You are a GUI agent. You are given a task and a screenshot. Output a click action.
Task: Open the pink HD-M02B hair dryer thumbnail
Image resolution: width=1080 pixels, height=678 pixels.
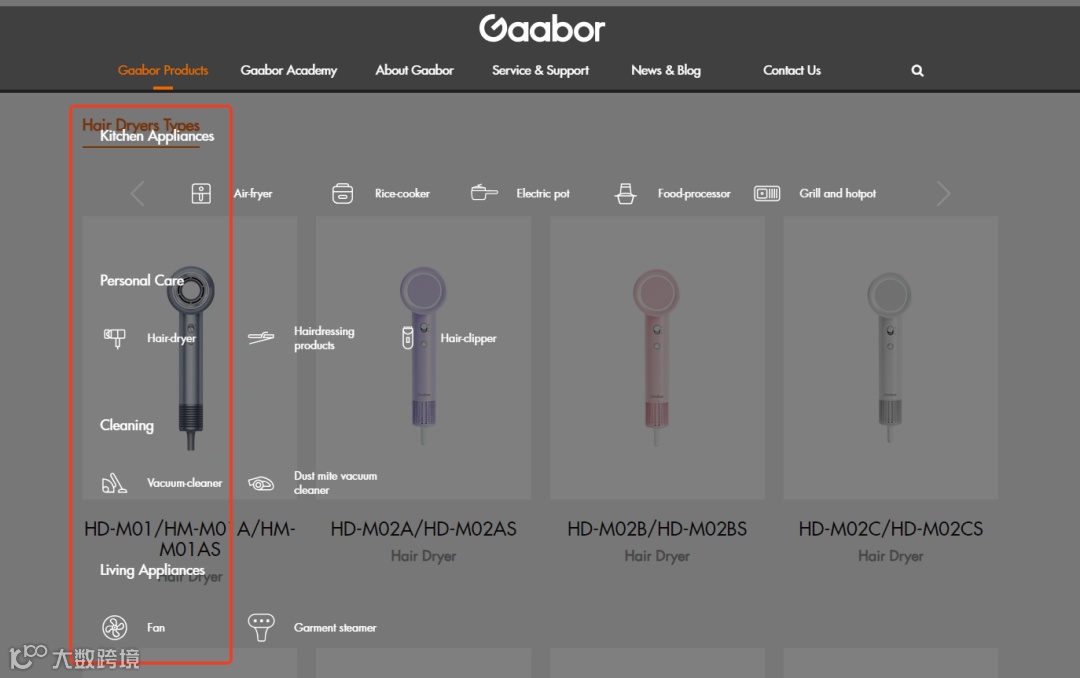click(656, 358)
